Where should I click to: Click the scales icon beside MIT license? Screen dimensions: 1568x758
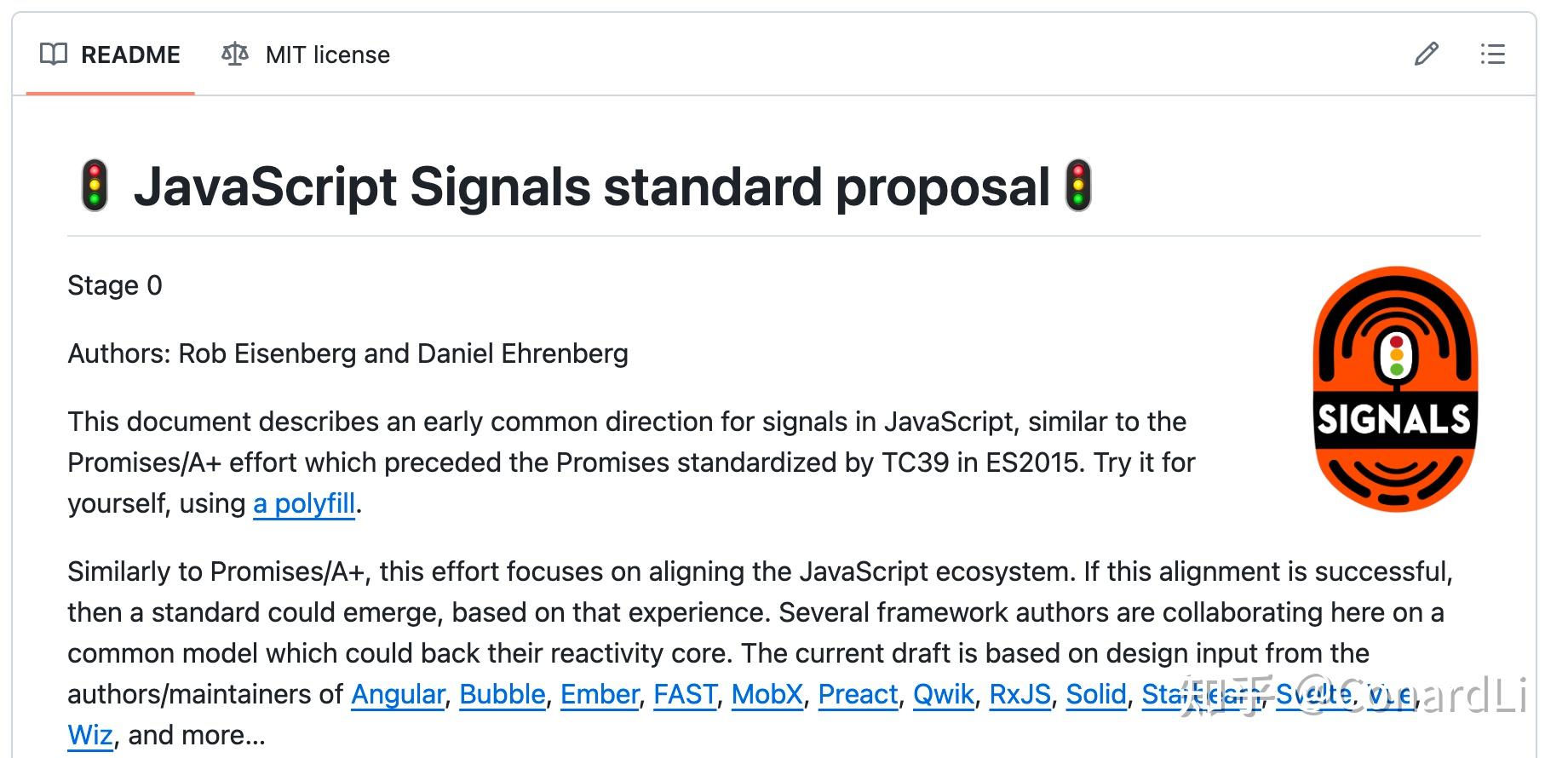pos(234,54)
